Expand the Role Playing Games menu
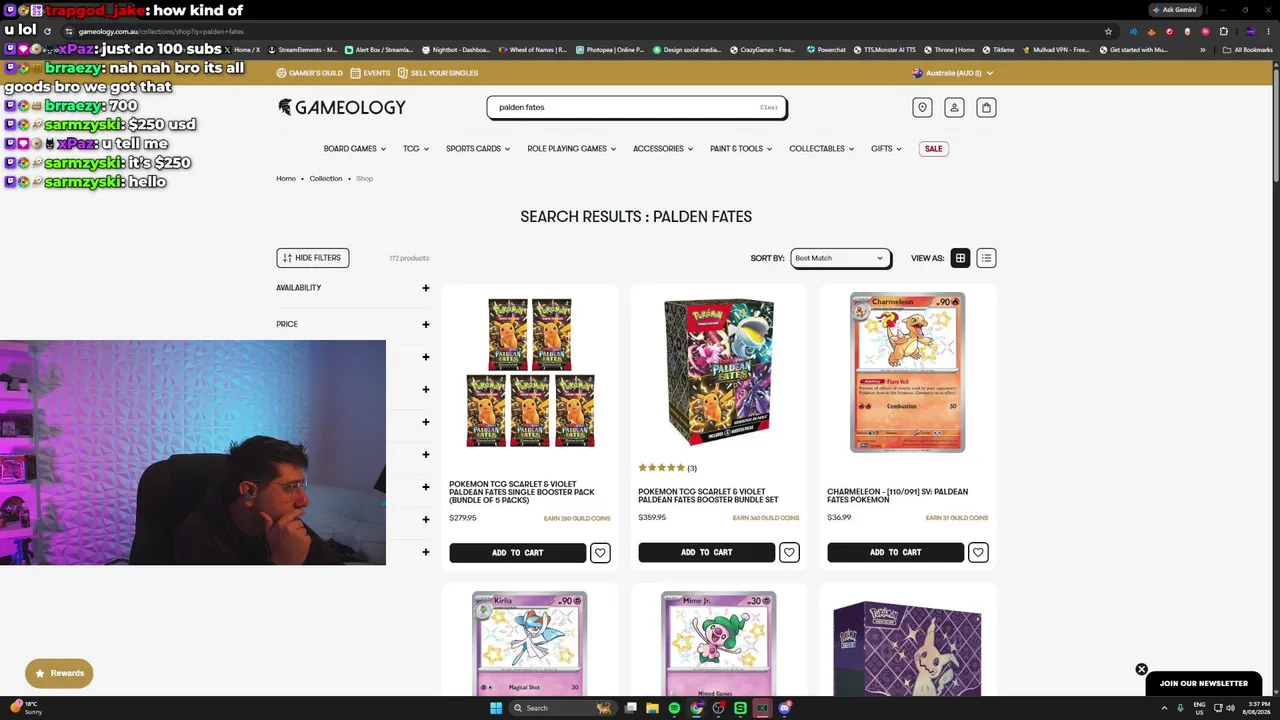Screen dimensions: 1280x720 click(x=571, y=149)
